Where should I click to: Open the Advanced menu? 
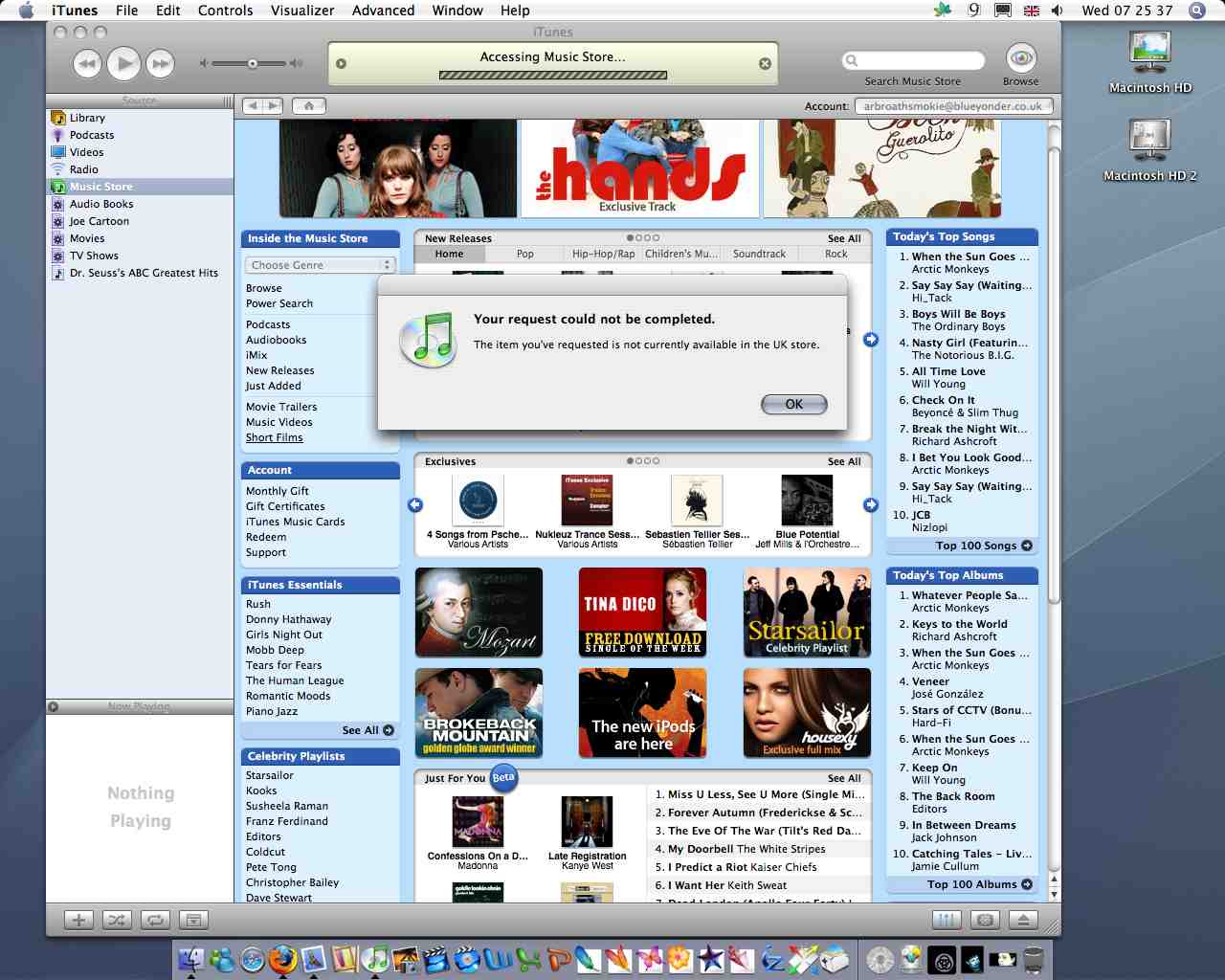pyautogui.click(x=383, y=11)
